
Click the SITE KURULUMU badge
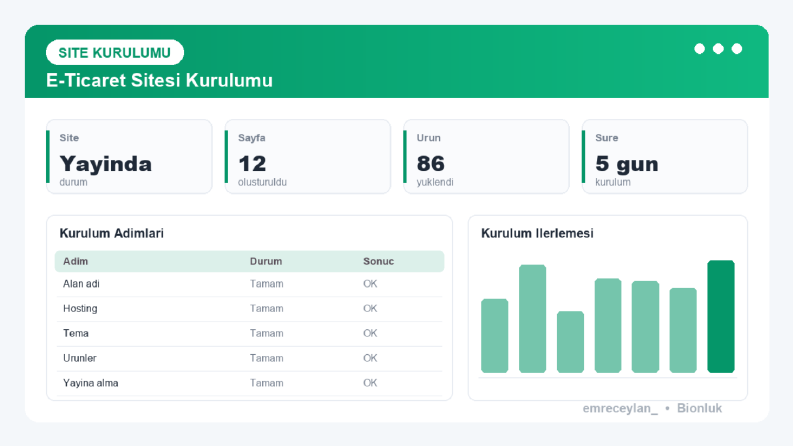115,53
